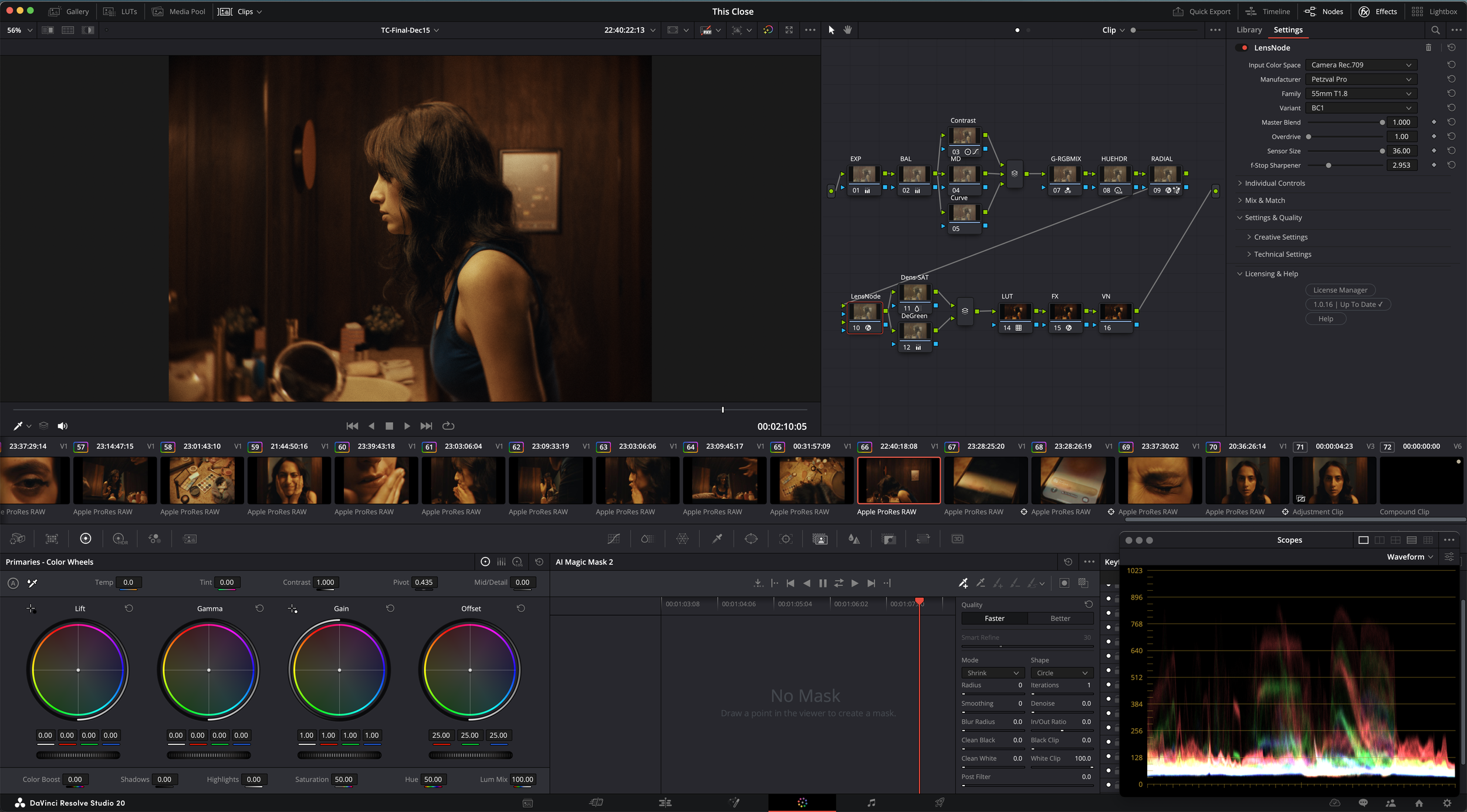1467x812 pixels.
Task: Open the Power Window palette icon
Action: (x=751, y=539)
